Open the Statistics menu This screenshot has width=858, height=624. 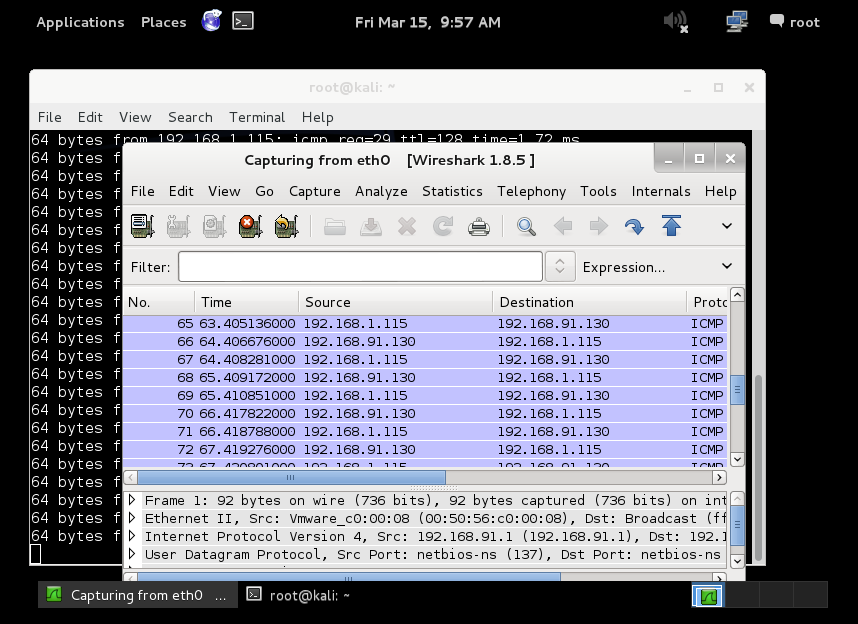coord(452,191)
